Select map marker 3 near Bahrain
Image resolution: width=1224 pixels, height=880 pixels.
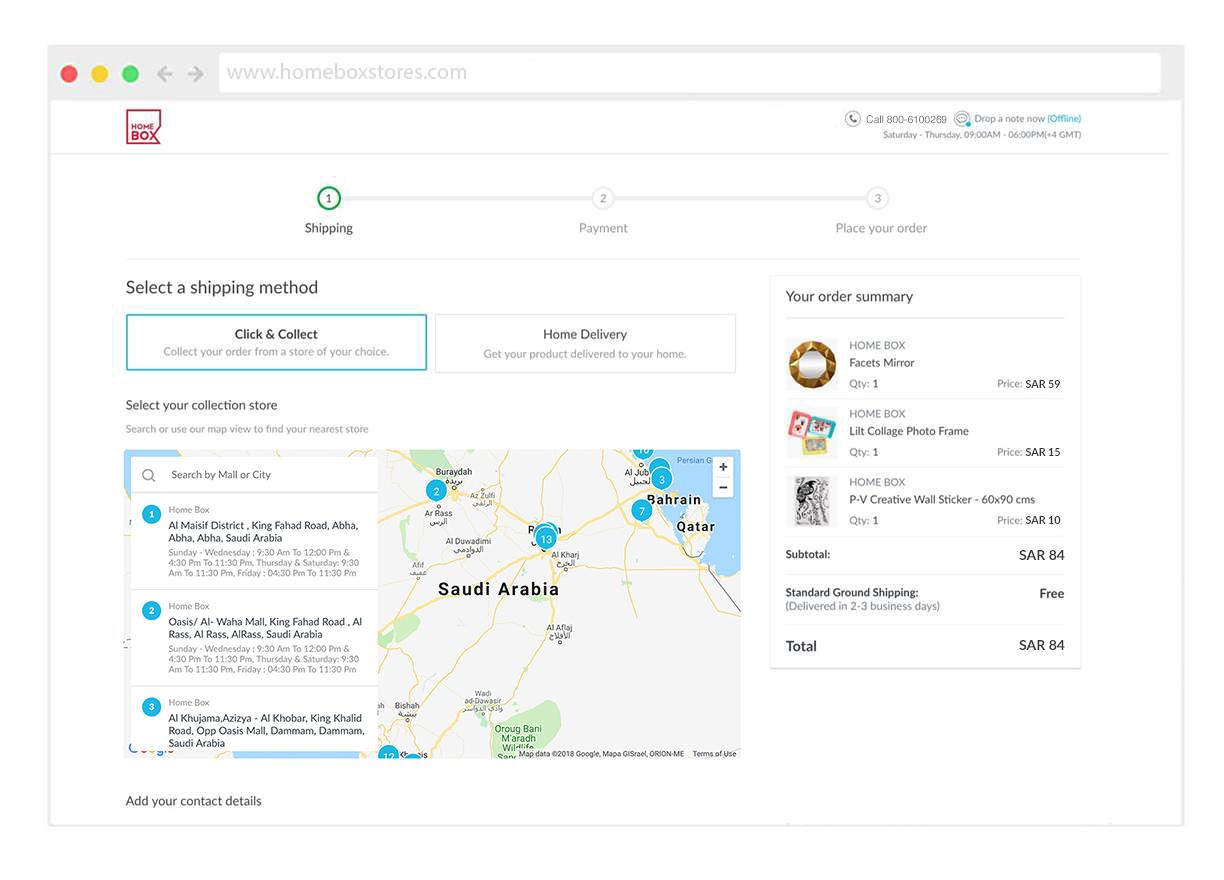pyautogui.click(x=661, y=479)
